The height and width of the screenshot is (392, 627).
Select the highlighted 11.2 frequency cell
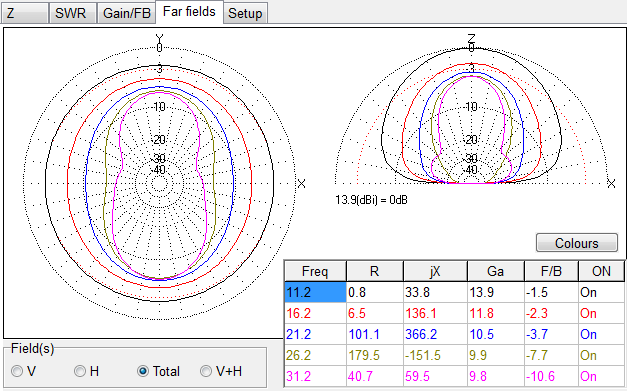pos(315,292)
